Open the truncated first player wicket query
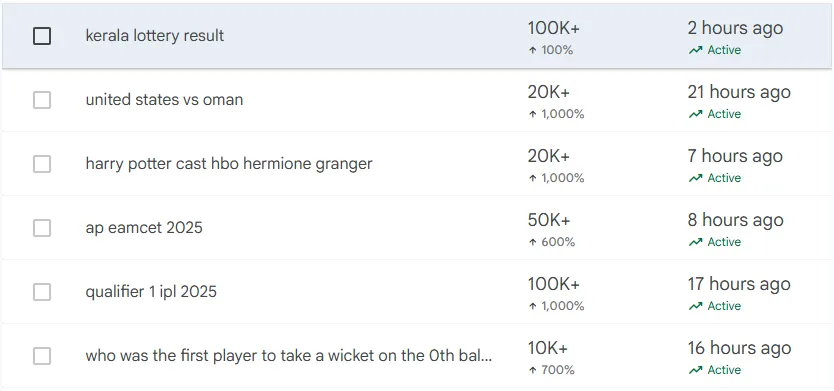This screenshot has height=391, width=834. [x=289, y=355]
